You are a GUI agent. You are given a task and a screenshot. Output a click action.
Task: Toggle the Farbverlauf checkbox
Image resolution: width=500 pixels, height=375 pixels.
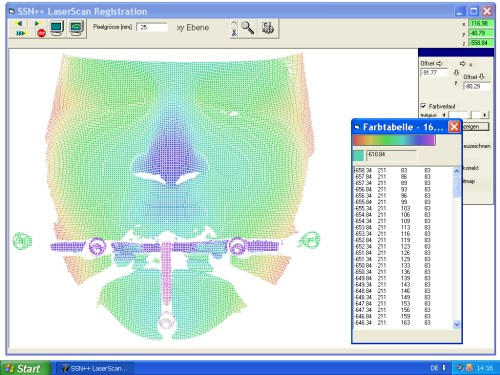coord(423,106)
